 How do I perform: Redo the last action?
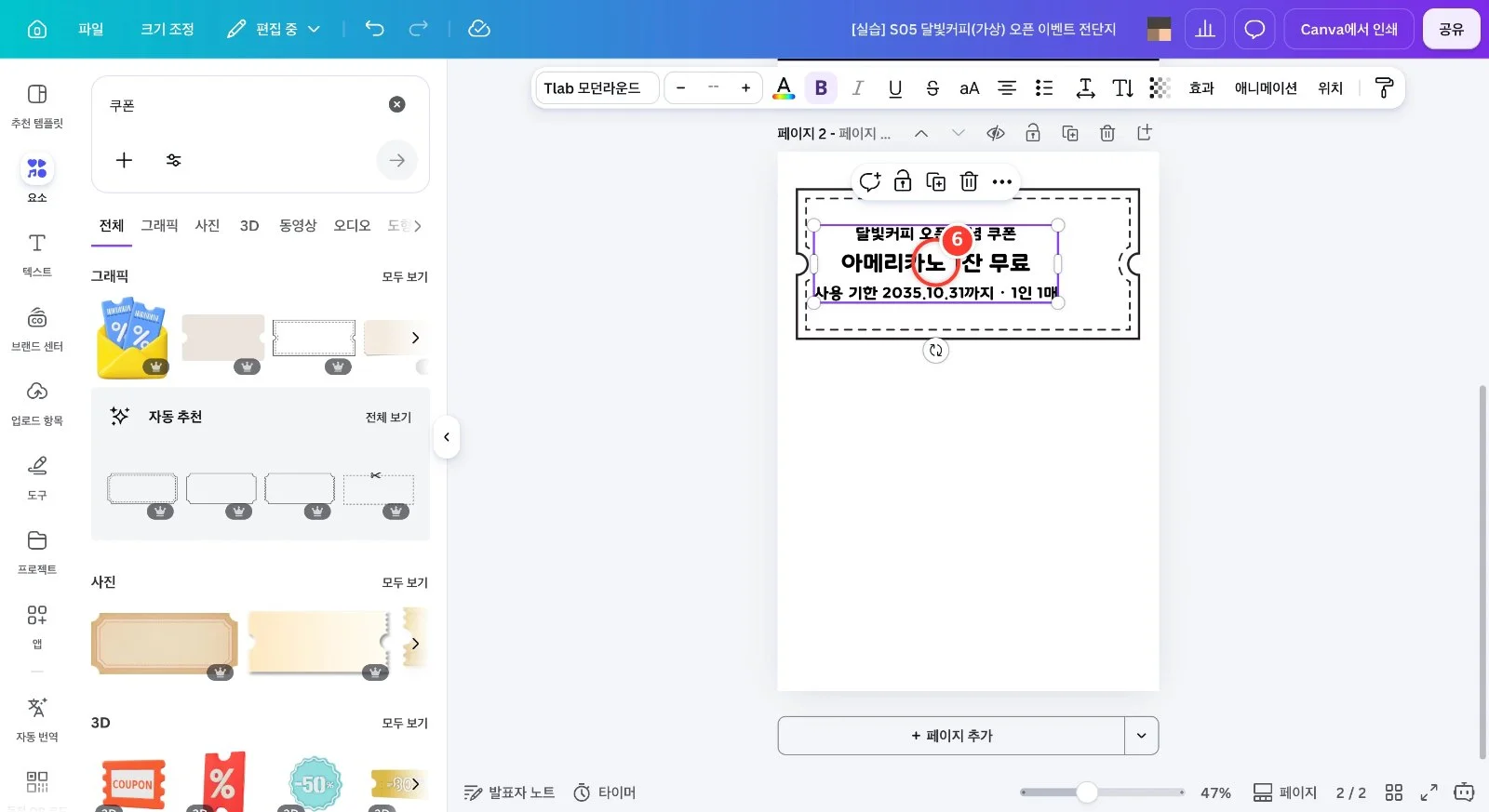[x=419, y=29]
